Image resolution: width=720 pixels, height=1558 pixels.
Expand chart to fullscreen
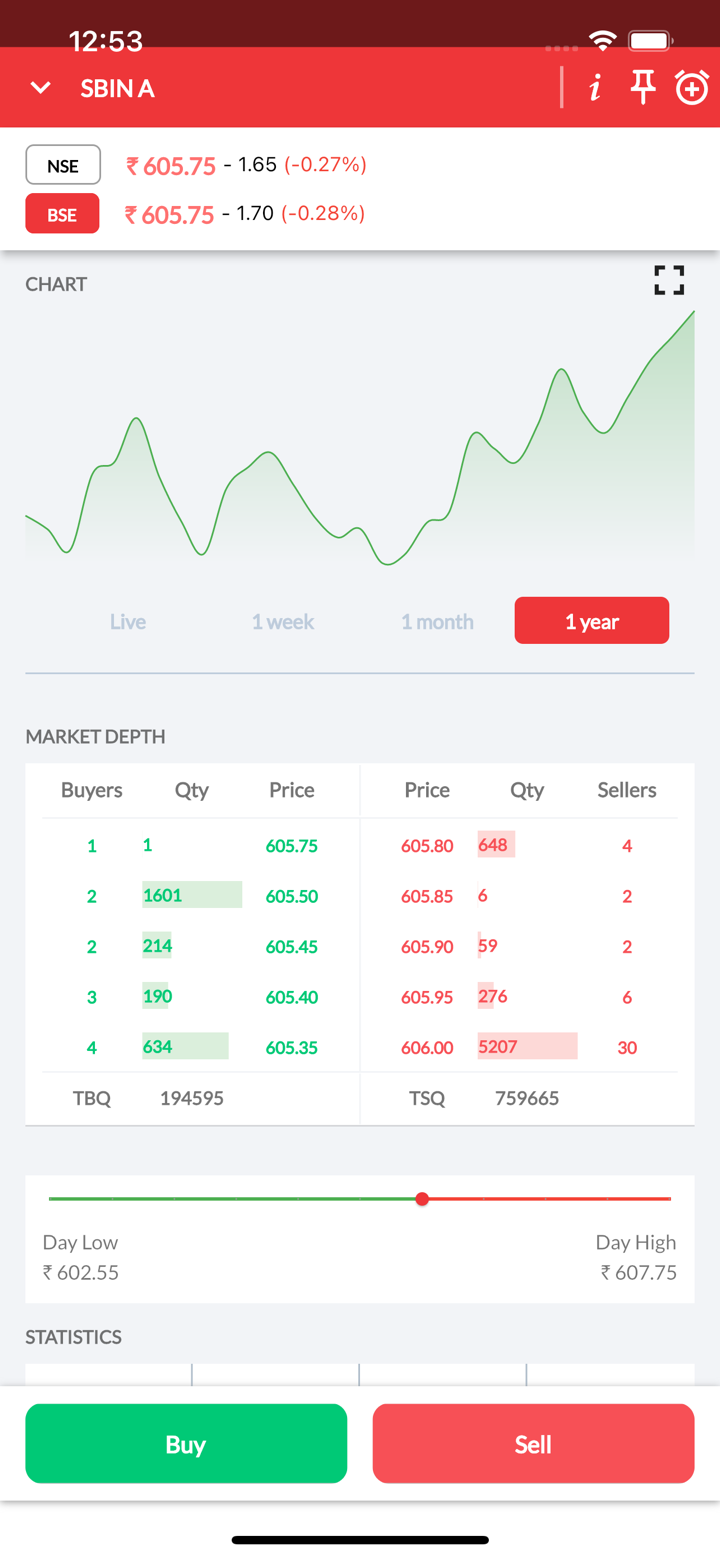pos(669,280)
